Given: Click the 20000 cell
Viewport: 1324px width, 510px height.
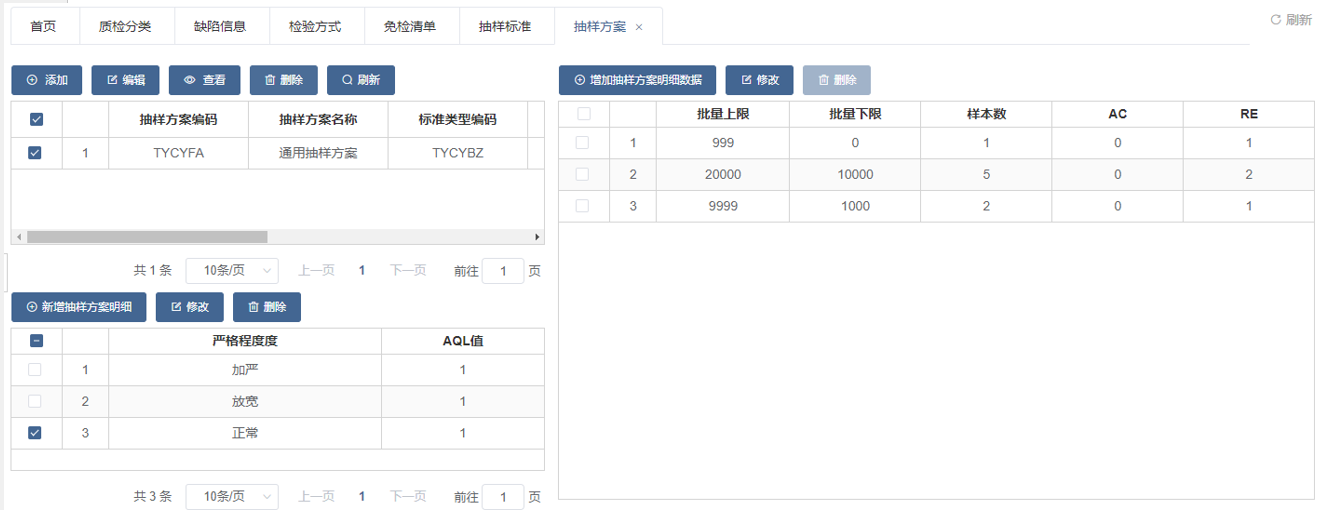Looking at the screenshot, I should pyautogui.click(x=723, y=174).
